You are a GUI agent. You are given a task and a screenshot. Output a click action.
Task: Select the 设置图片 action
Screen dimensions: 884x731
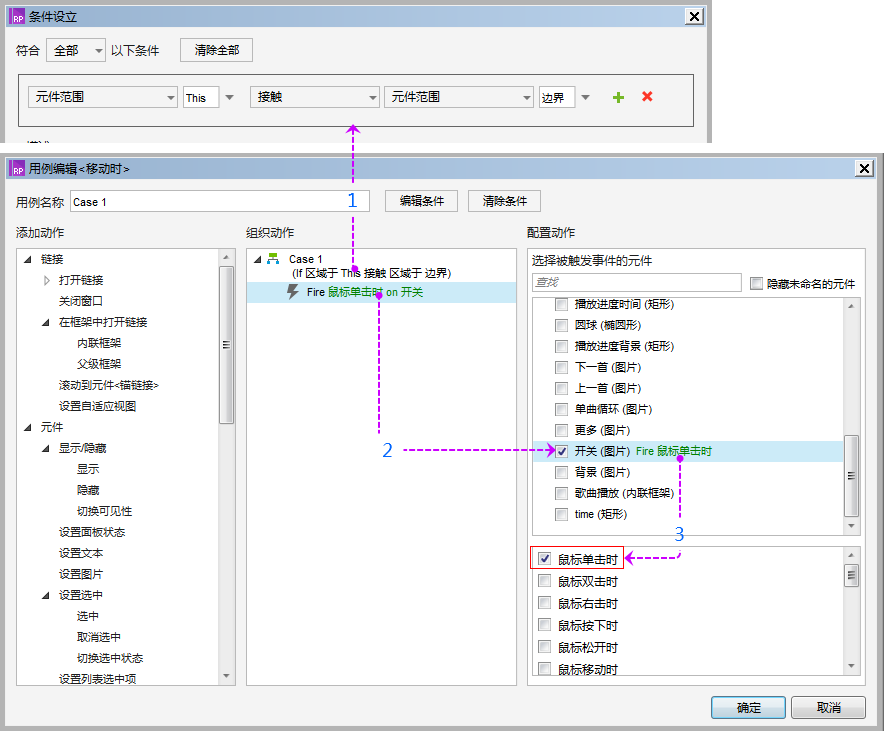(x=81, y=574)
